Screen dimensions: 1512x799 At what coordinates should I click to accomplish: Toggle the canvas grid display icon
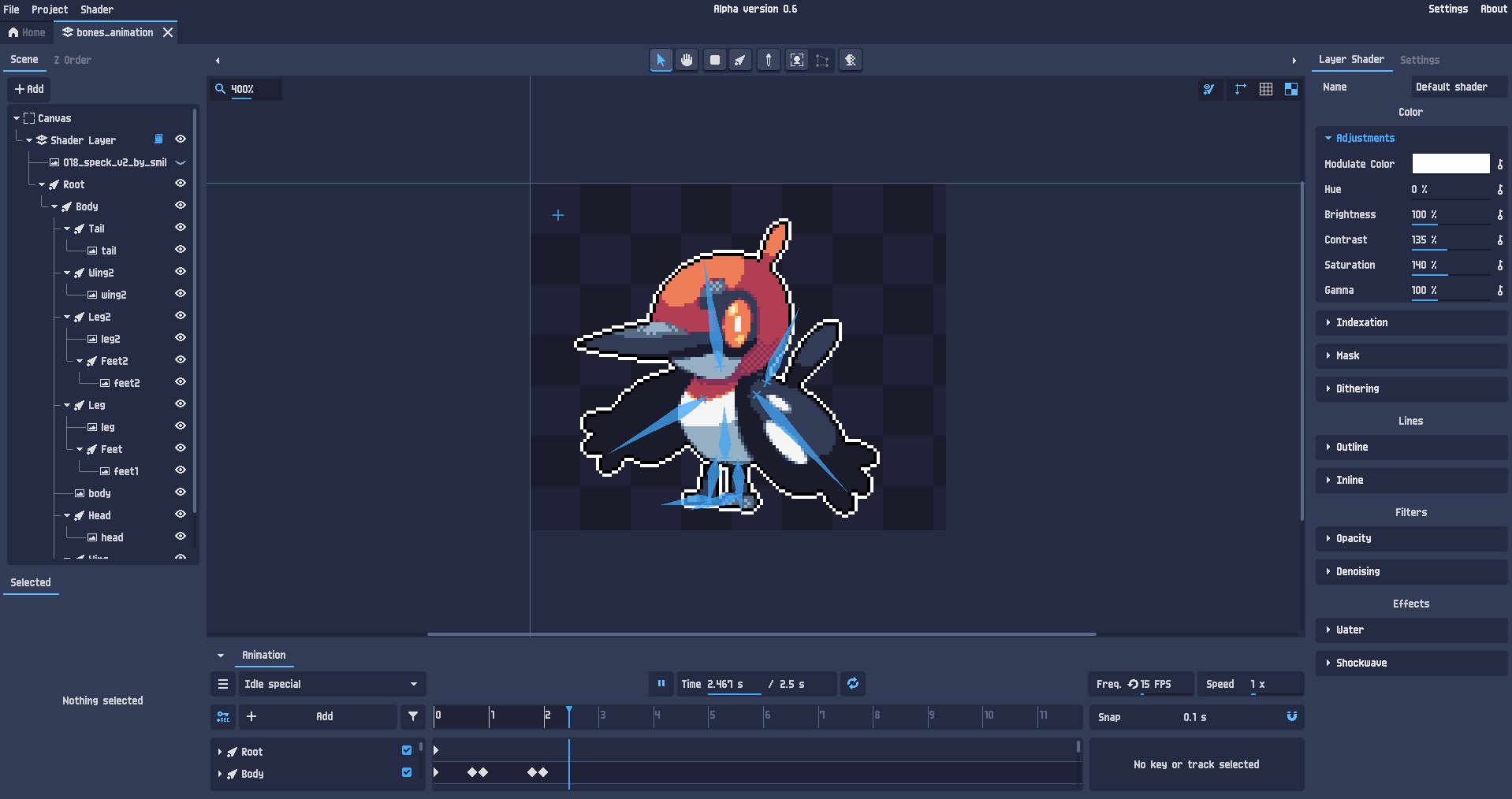point(1265,89)
